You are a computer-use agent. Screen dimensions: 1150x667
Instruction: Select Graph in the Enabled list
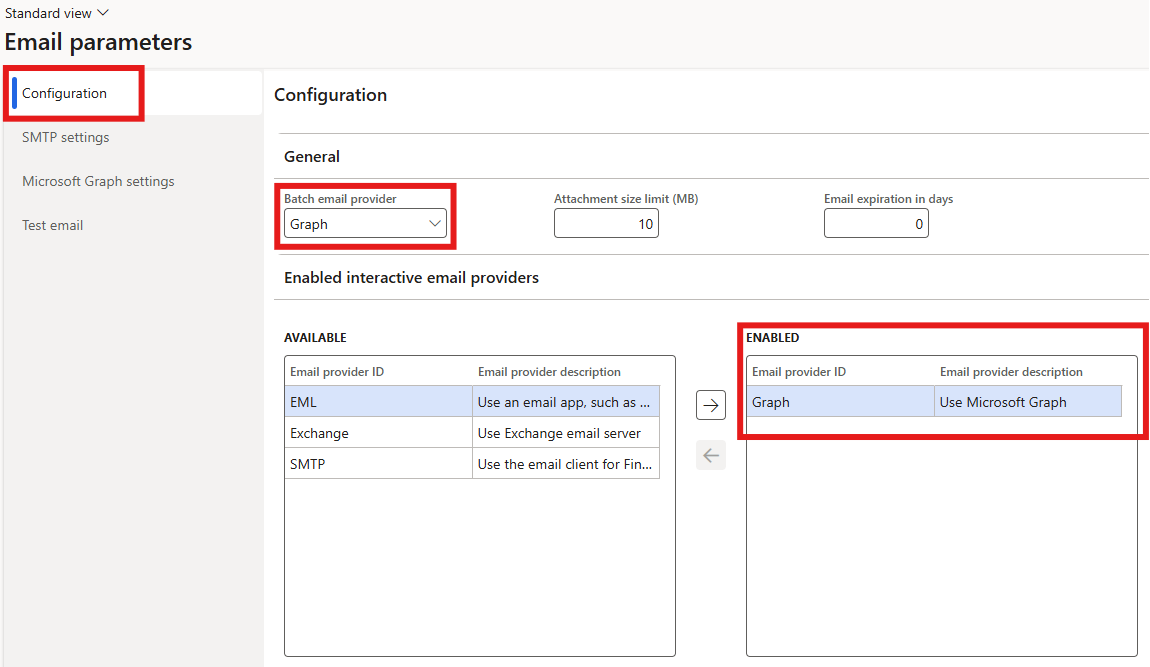(x=934, y=402)
